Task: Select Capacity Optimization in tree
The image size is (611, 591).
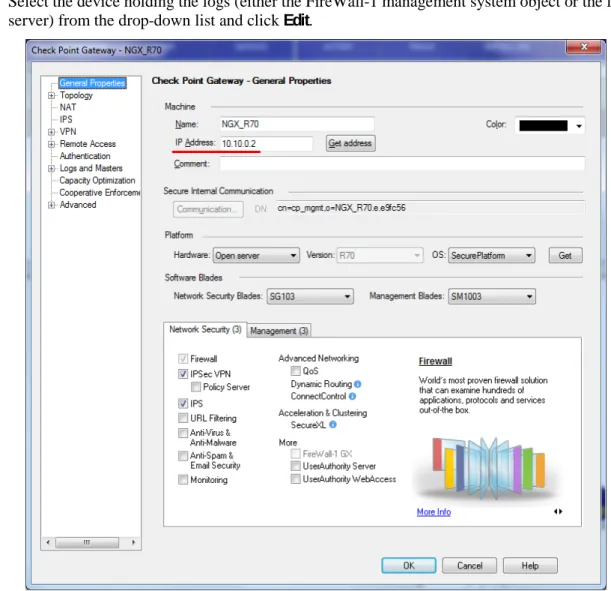Action: pyautogui.click(x=97, y=180)
